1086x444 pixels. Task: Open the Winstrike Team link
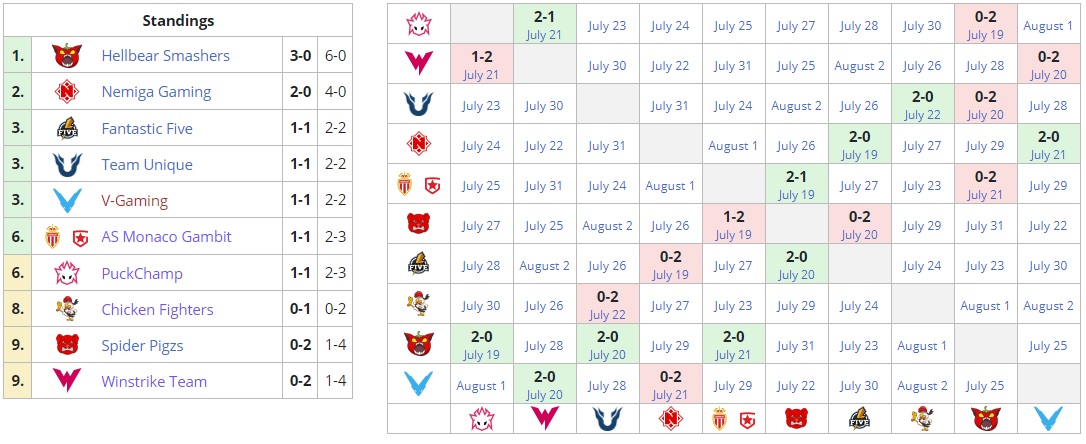pyautogui.click(x=154, y=381)
